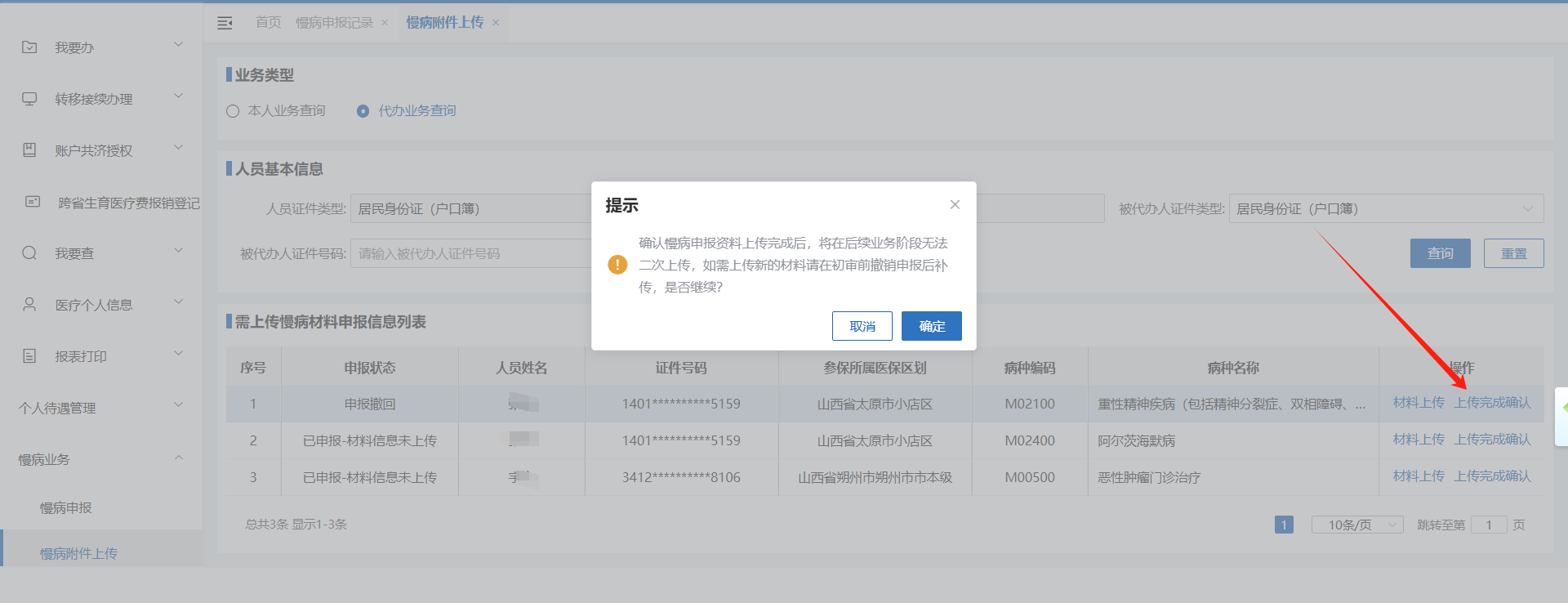The height and width of the screenshot is (603, 1568).
Task: Open the 10条/页 page size dropdown
Action: (1357, 525)
